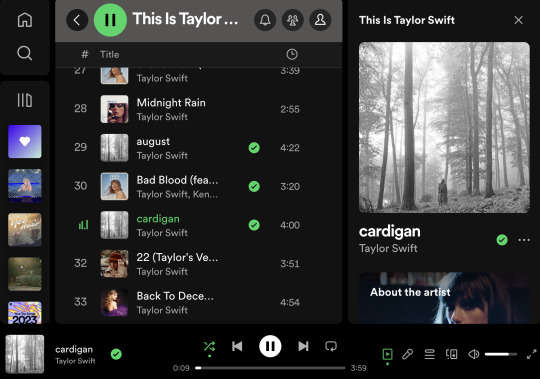Adjust the volume slider

click(x=501, y=354)
